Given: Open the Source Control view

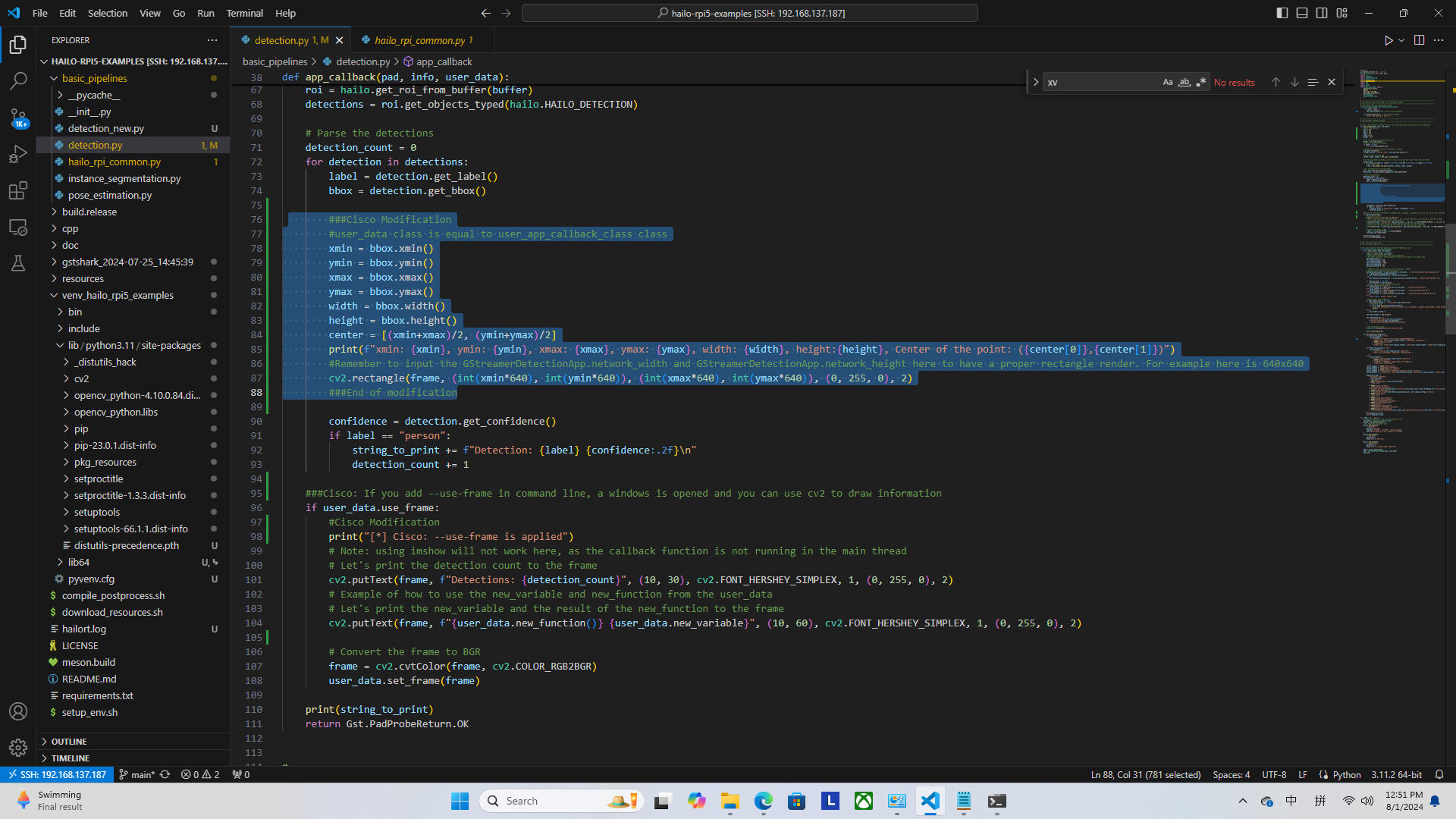Looking at the screenshot, I should pyautogui.click(x=18, y=118).
